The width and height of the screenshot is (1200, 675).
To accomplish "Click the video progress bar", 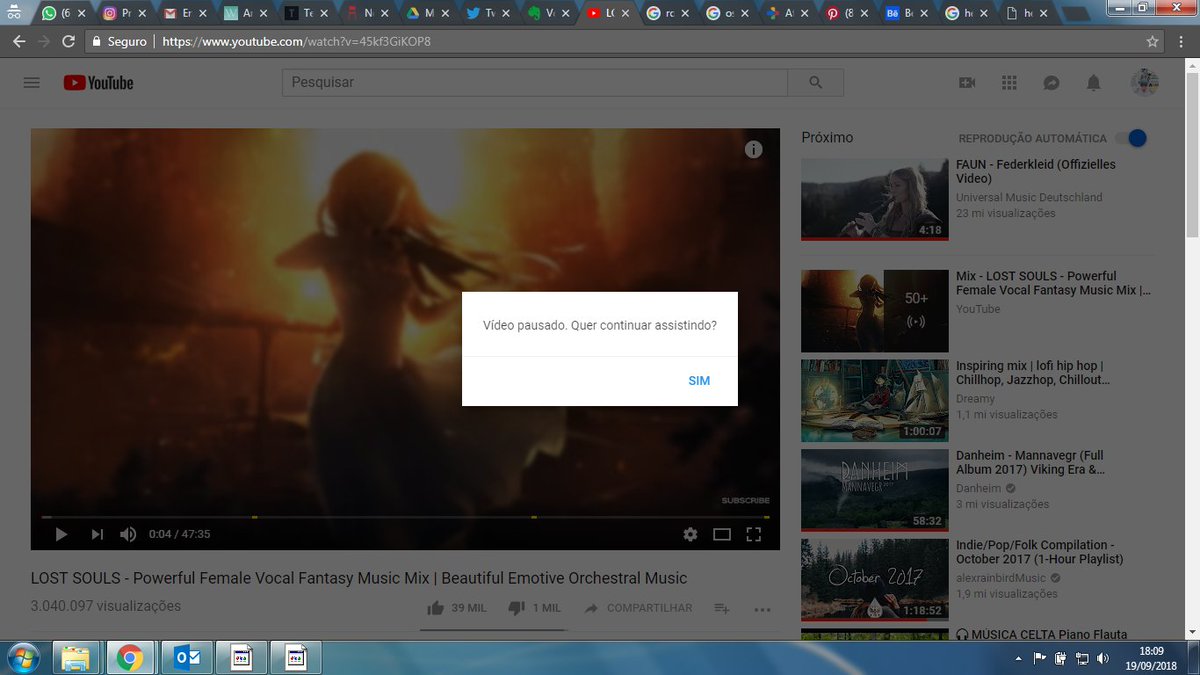I will tap(405, 517).
